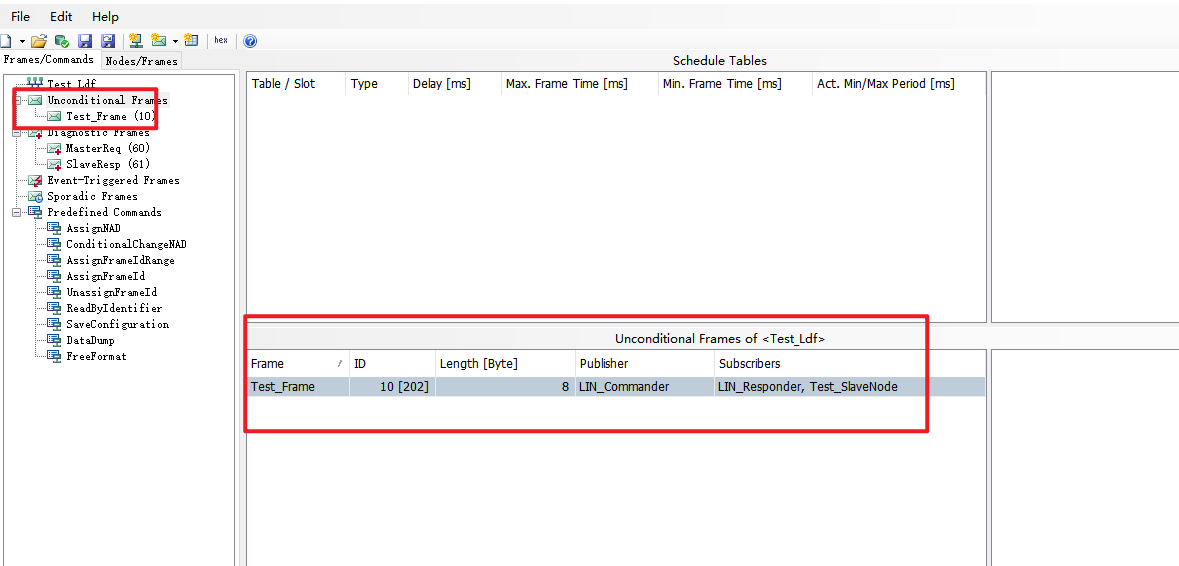Toggle the hex display button
This screenshot has width=1179, height=566.
[221, 41]
